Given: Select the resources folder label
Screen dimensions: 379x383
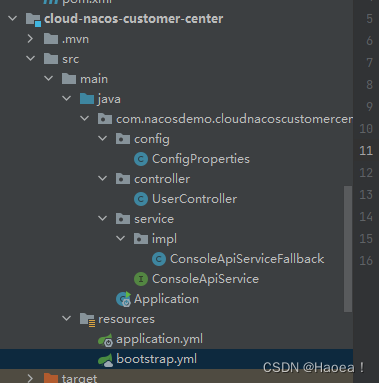Looking at the screenshot, I should pyautogui.click(x=126, y=319).
